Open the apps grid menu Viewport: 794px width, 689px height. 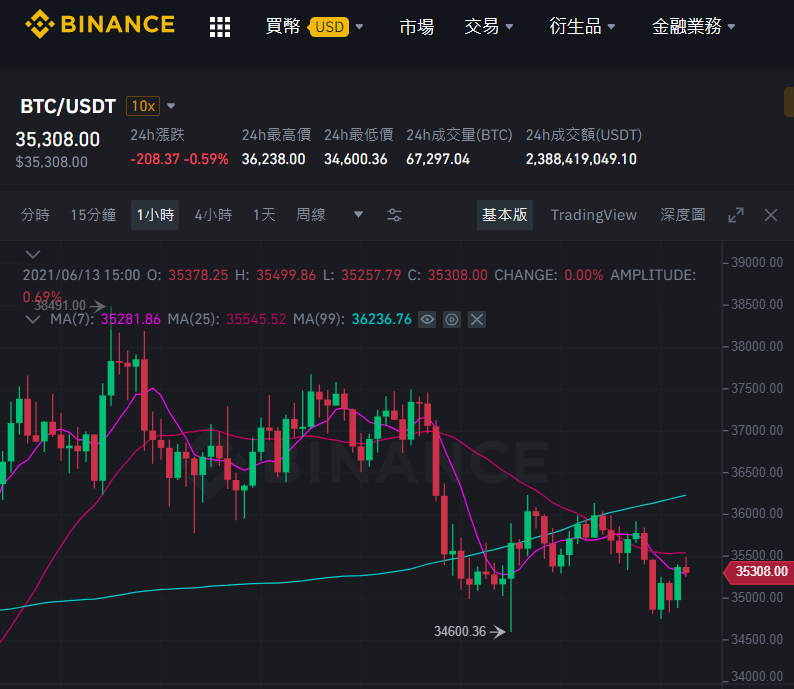(x=220, y=27)
